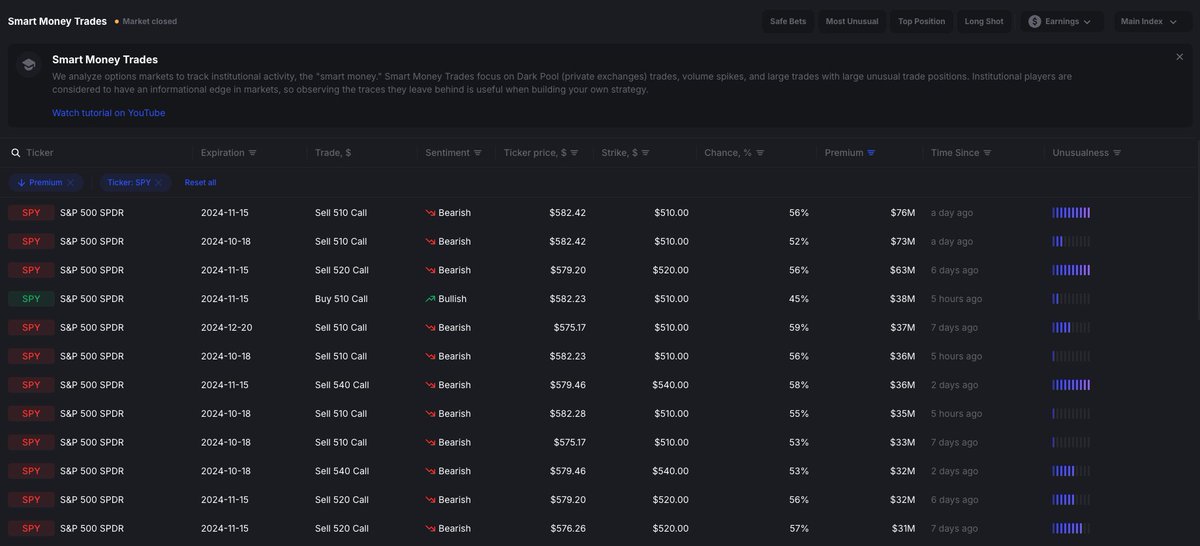
Task: Open the Unusualness column filter icon
Action: pyautogui.click(x=1117, y=153)
